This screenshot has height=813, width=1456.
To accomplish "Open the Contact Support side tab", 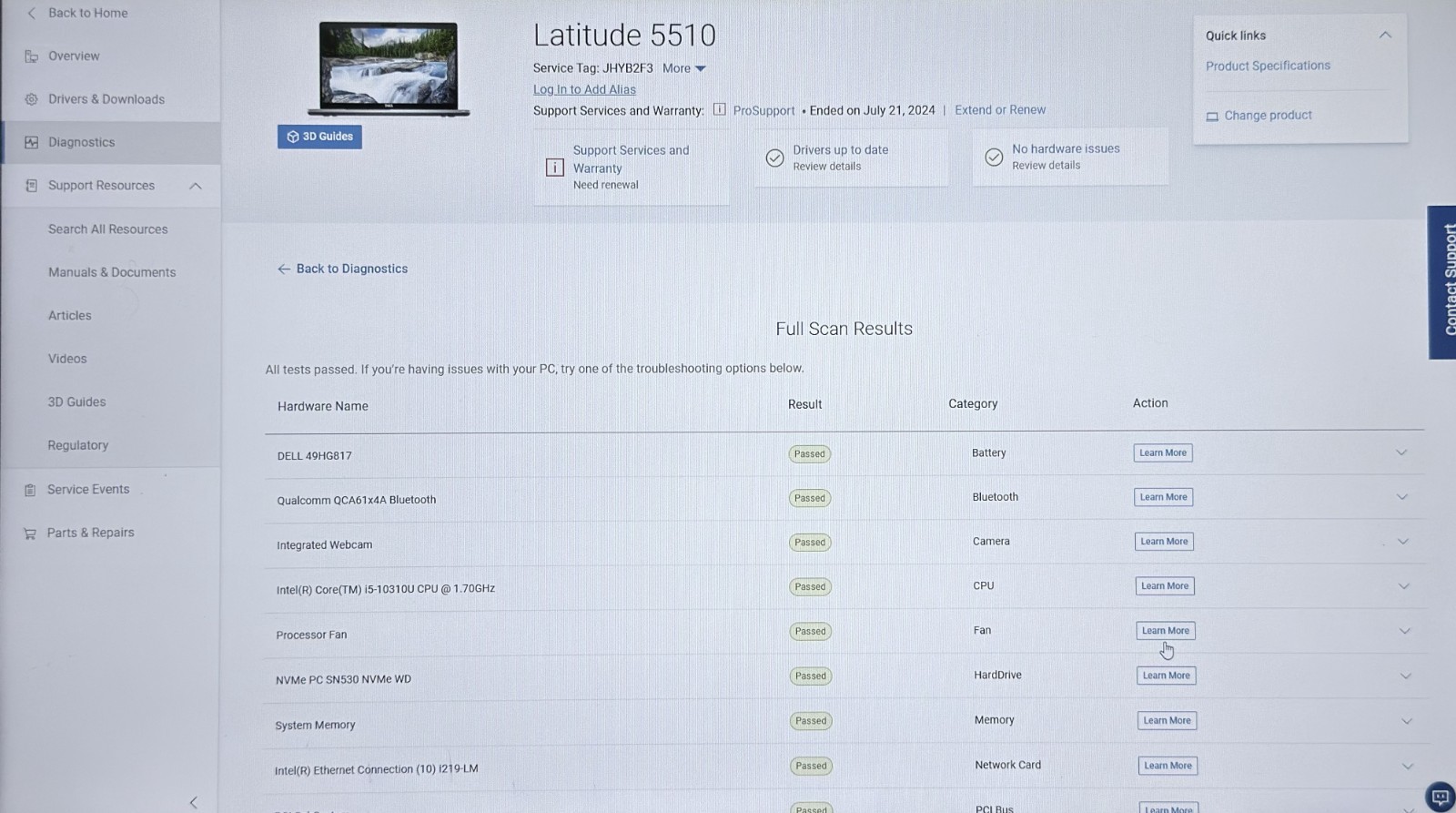I will pyautogui.click(x=1442, y=282).
